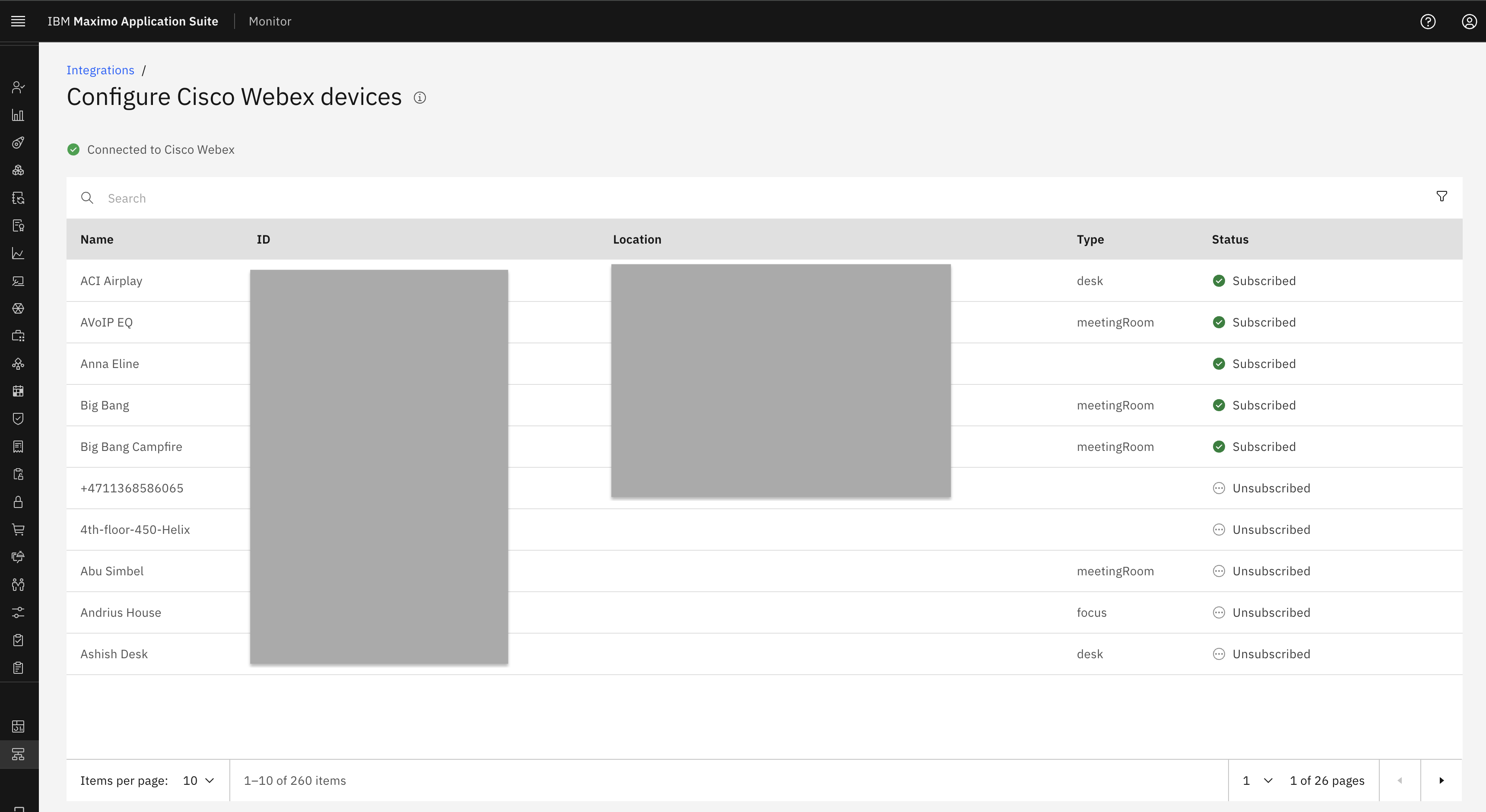1486x812 pixels.
Task: Open the service bell sidebar icon
Action: [x=19, y=557]
